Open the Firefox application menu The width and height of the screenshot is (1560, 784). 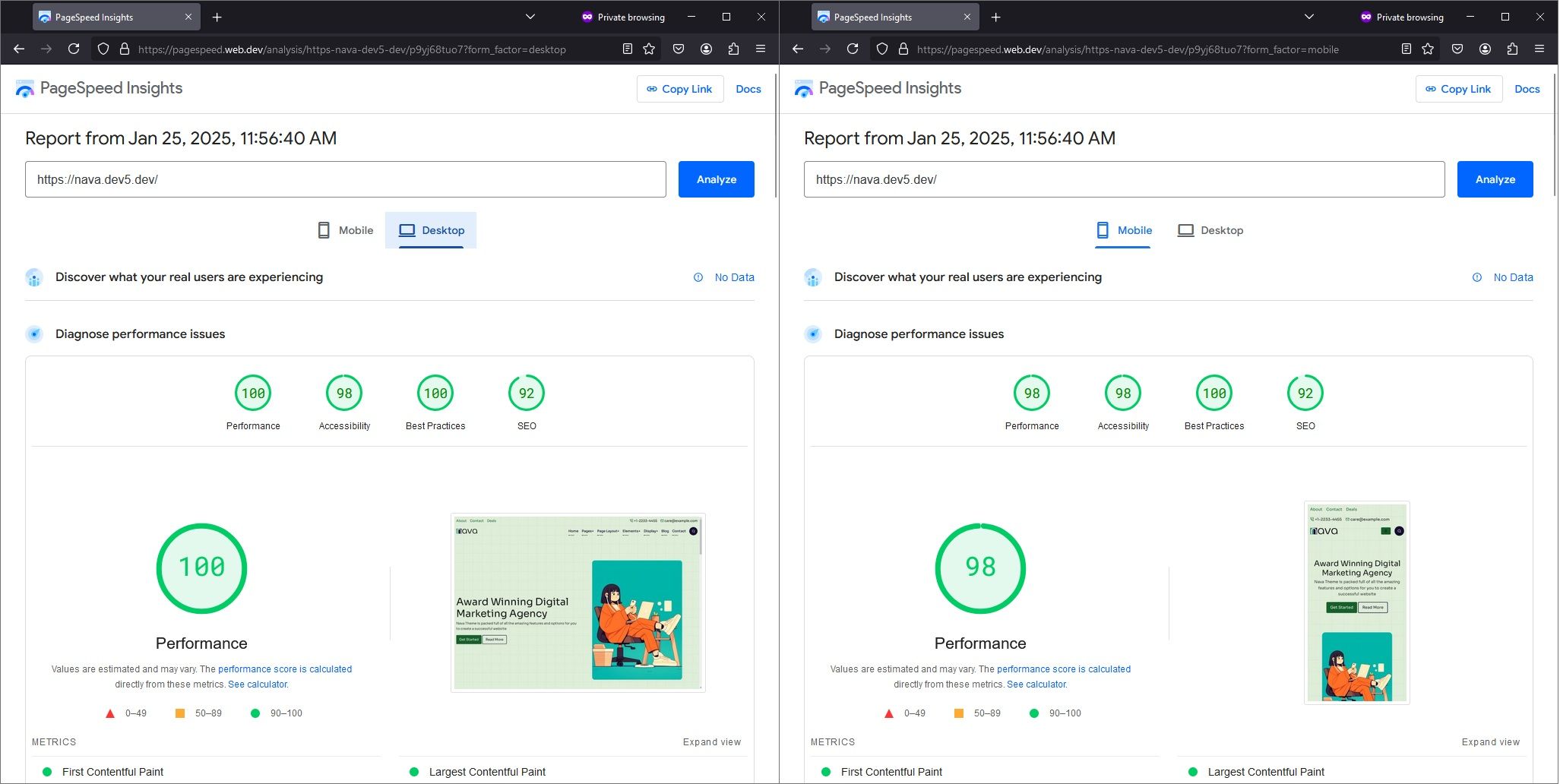(760, 49)
